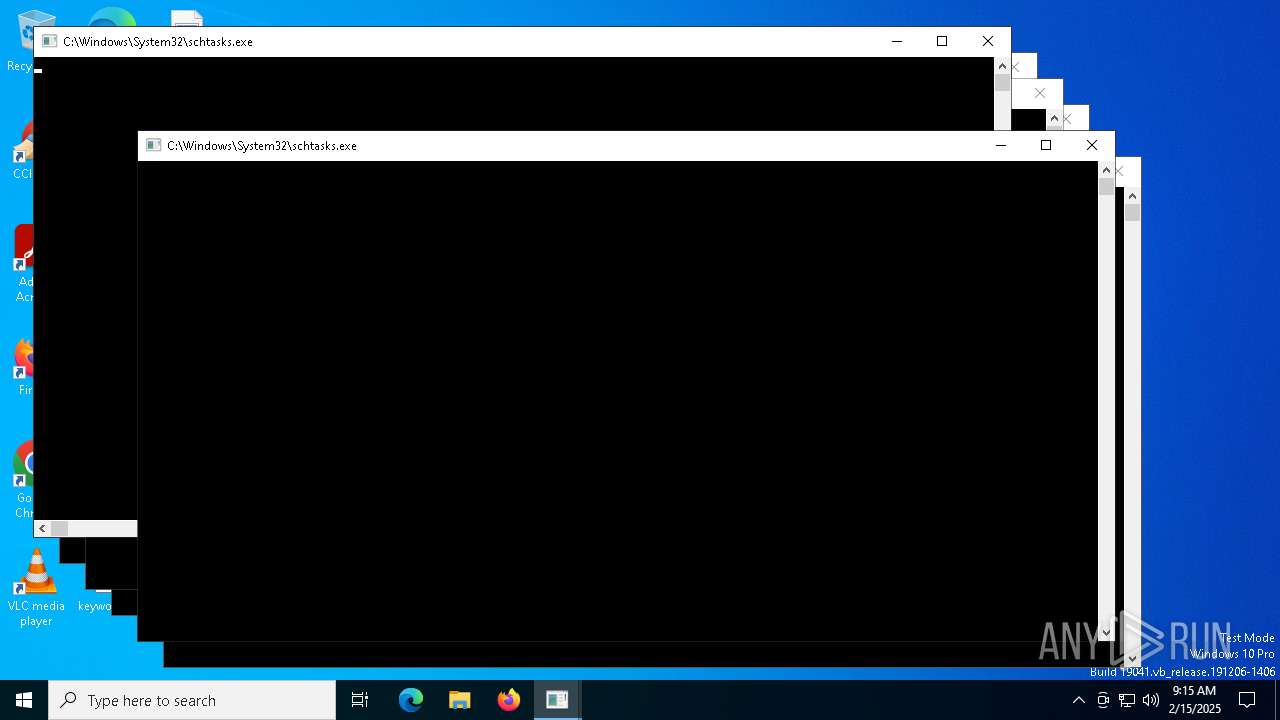Viewport: 1280px width, 720px height.
Task: Click the back window horizontal scroll left arrow
Action: pos(43,528)
